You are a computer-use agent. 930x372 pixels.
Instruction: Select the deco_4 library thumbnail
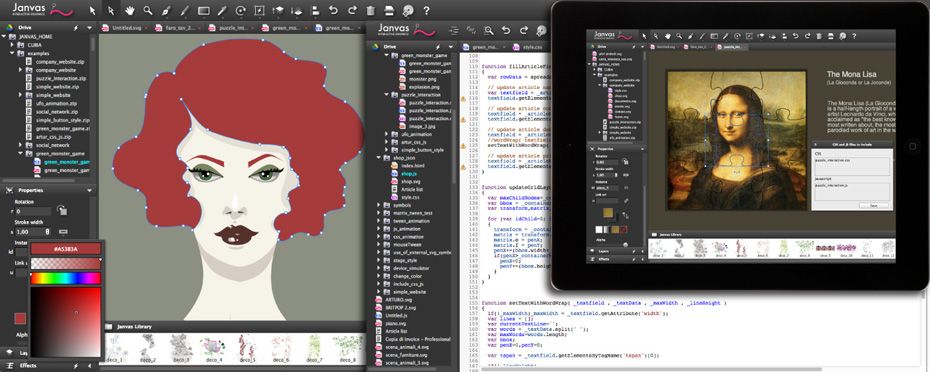[212, 348]
